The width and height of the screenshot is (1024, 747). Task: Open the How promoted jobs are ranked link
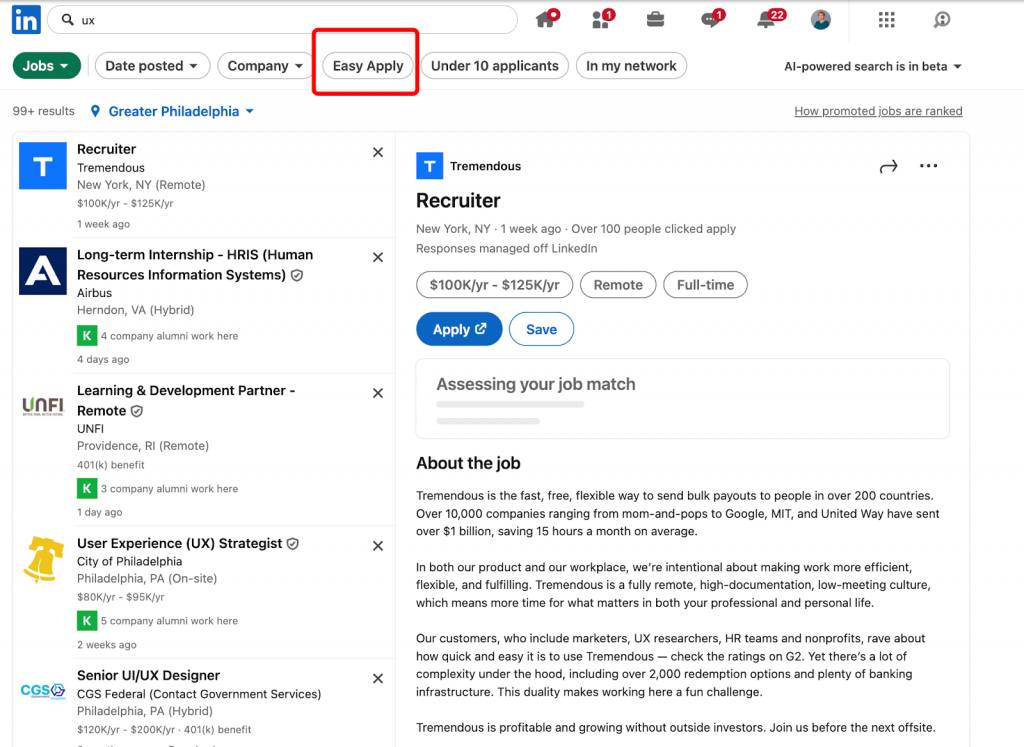pyautogui.click(x=878, y=111)
